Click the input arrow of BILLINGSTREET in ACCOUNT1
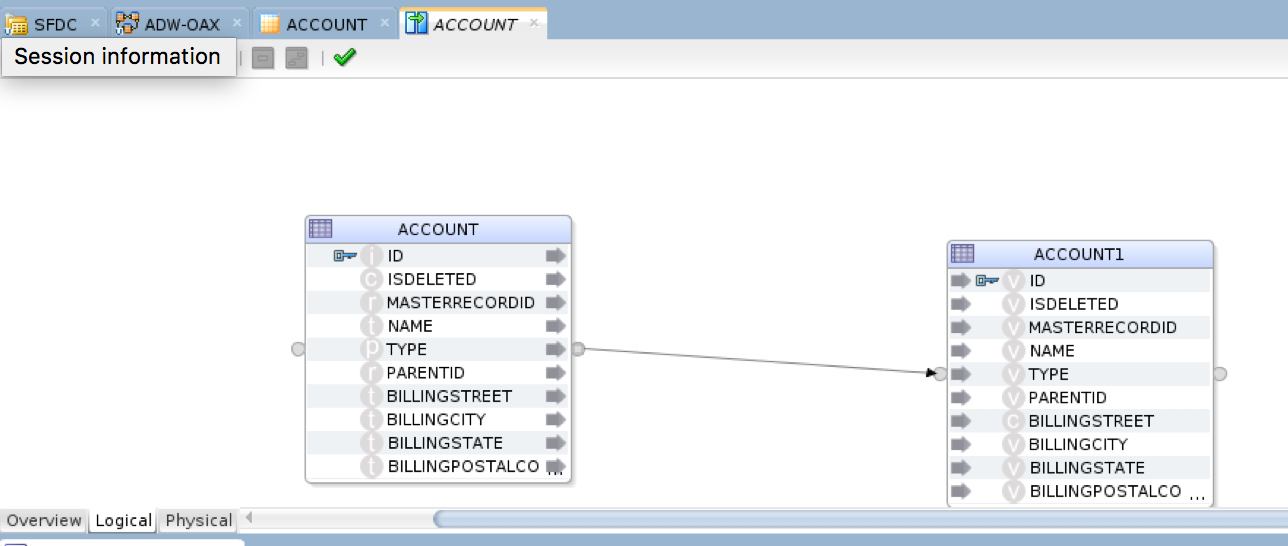Image resolution: width=1288 pixels, height=546 pixels. 961,421
